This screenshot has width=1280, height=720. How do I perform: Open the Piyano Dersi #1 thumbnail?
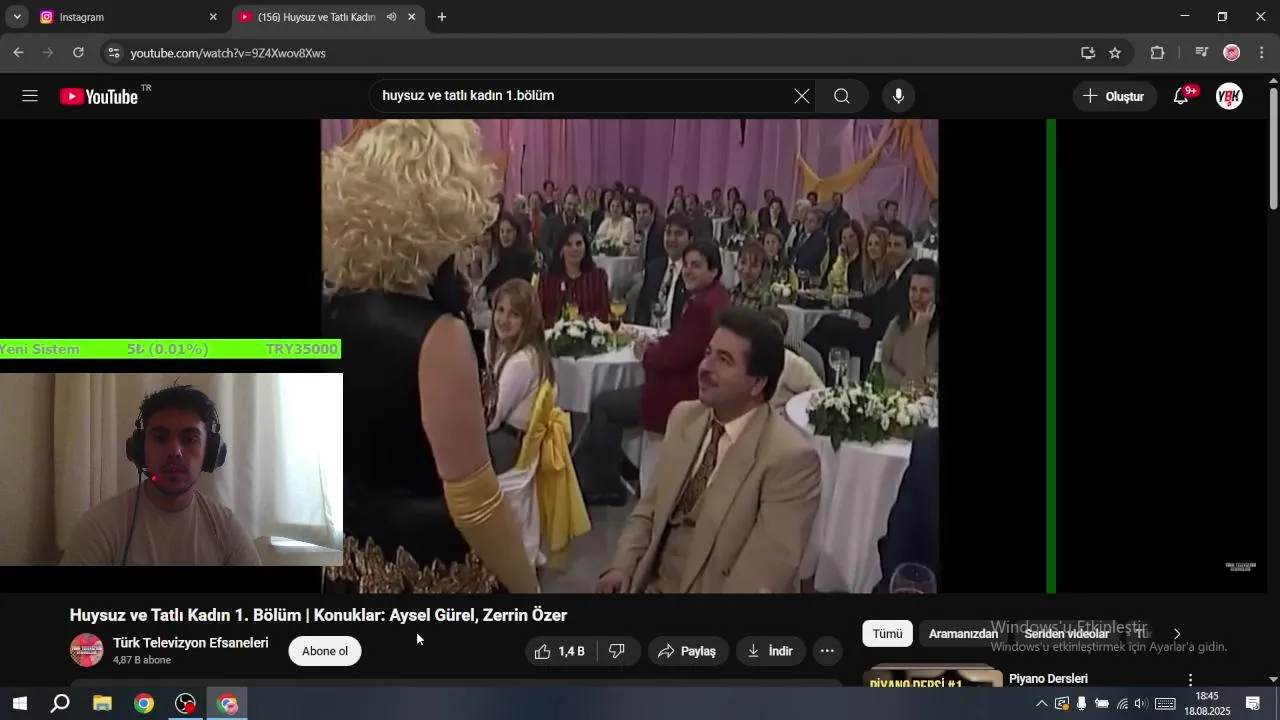tap(932, 676)
